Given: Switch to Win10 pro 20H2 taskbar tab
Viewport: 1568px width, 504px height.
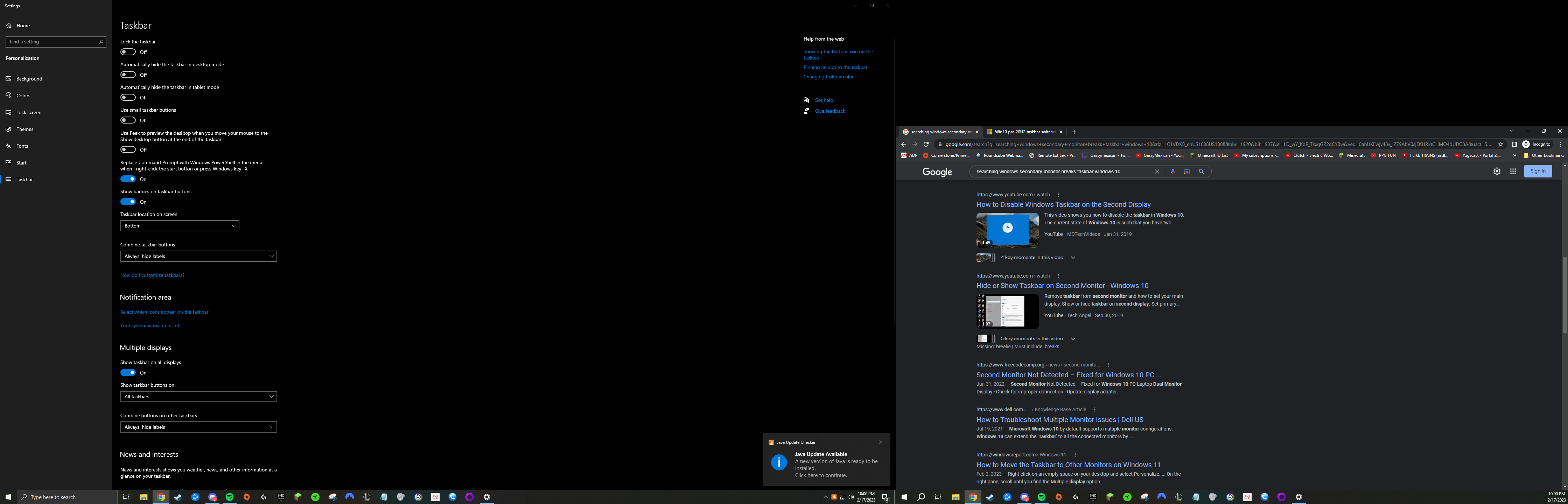Looking at the screenshot, I should [1024, 132].
